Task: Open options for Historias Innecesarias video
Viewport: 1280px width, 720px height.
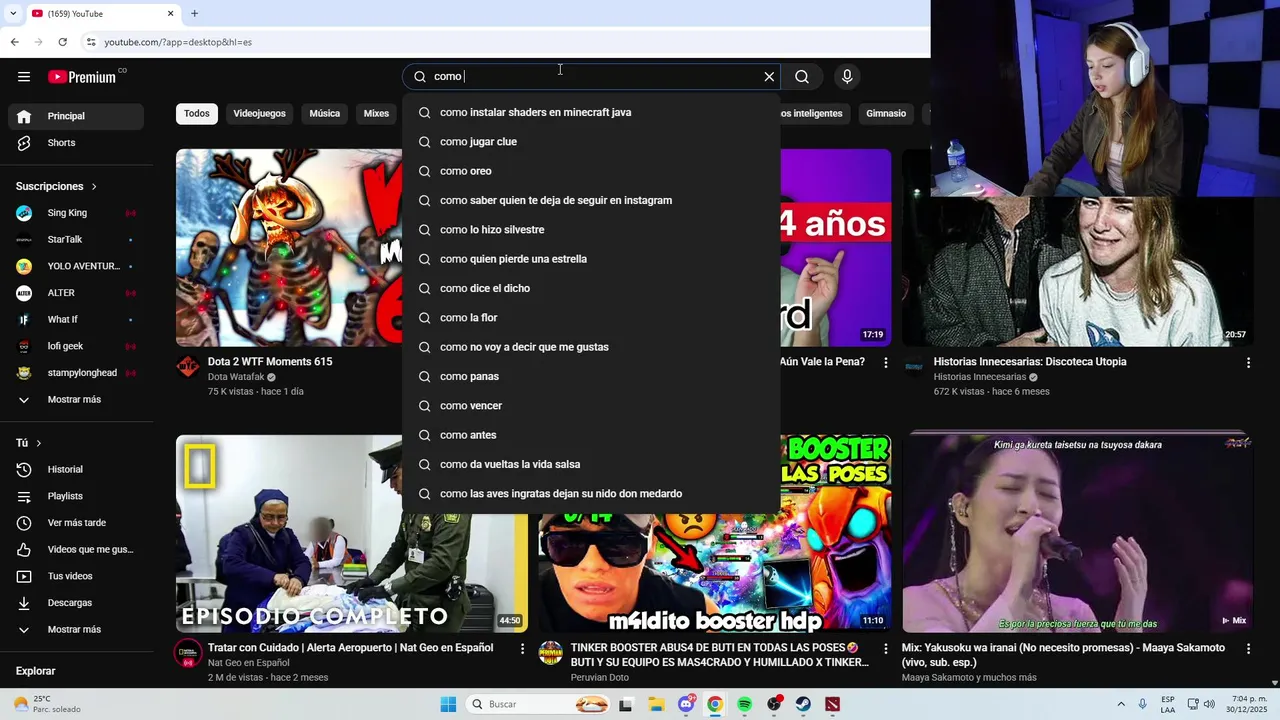Action: 1248,363
